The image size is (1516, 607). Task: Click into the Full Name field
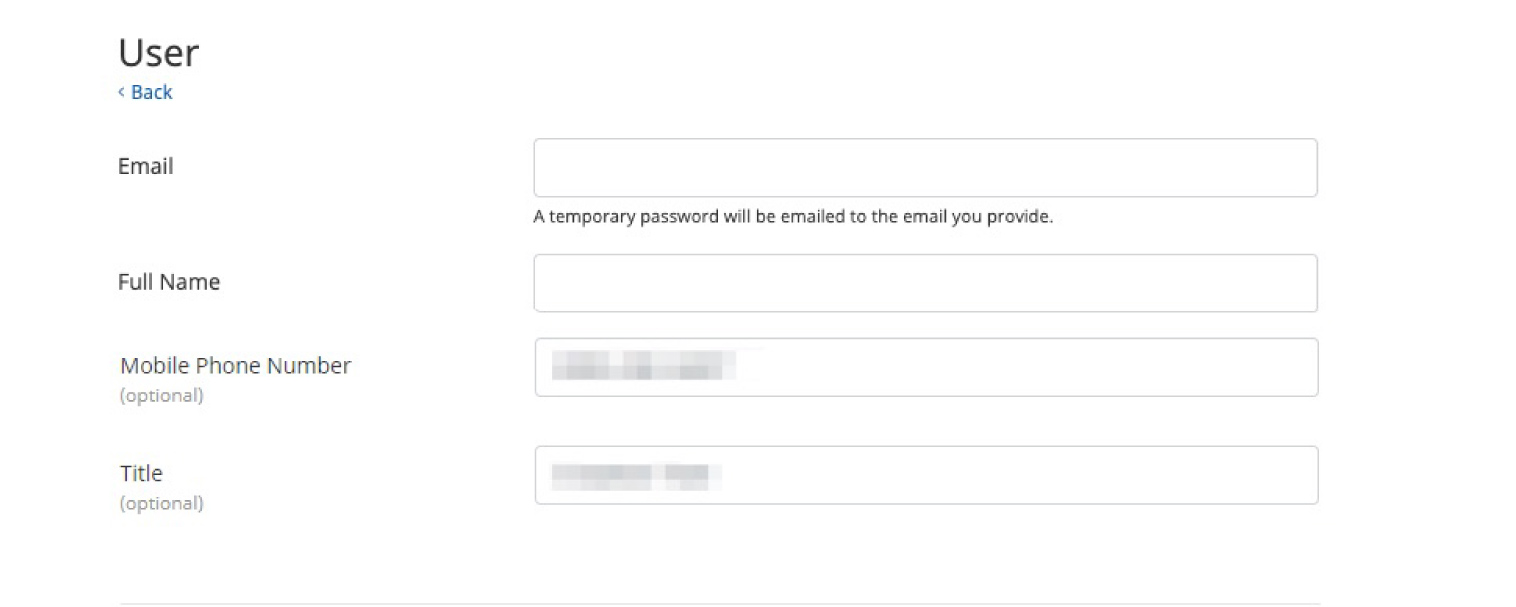click(924, 283)
